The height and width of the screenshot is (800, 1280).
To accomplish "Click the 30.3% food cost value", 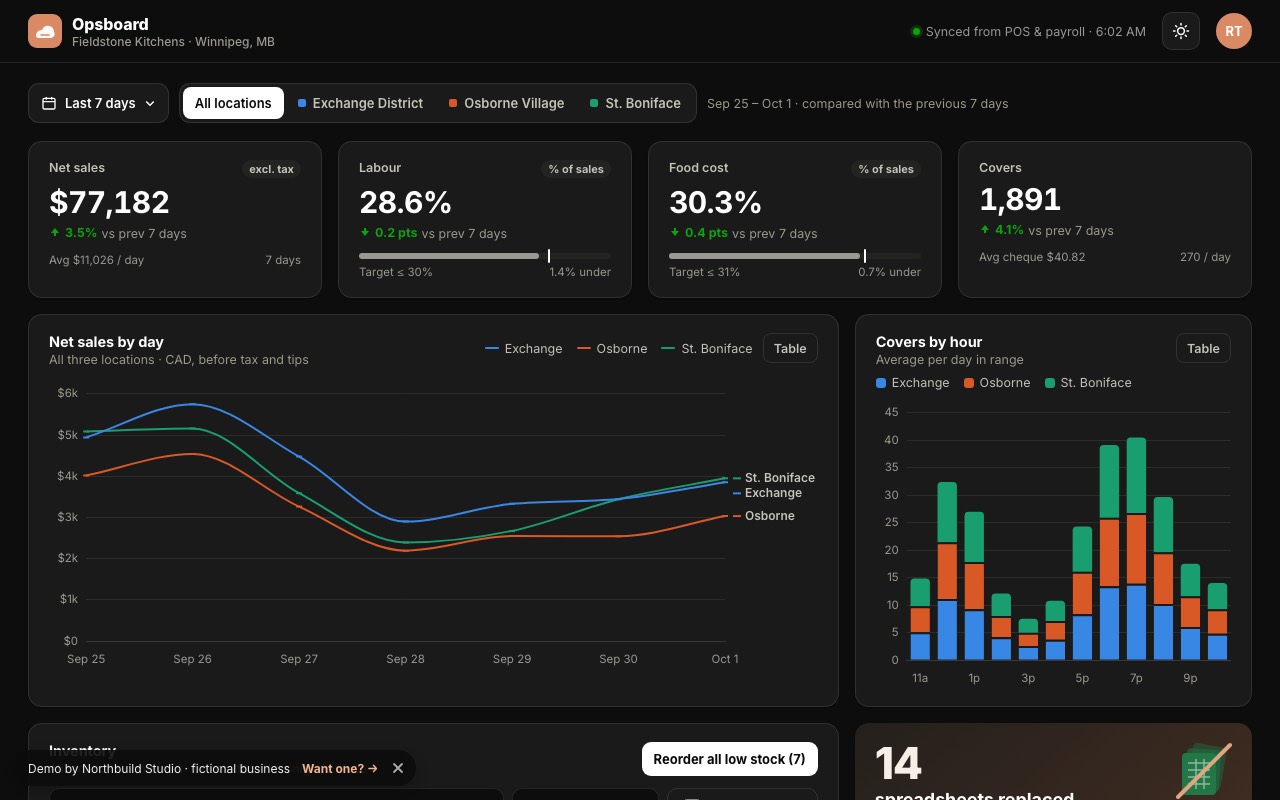I will tap(715, 202).
